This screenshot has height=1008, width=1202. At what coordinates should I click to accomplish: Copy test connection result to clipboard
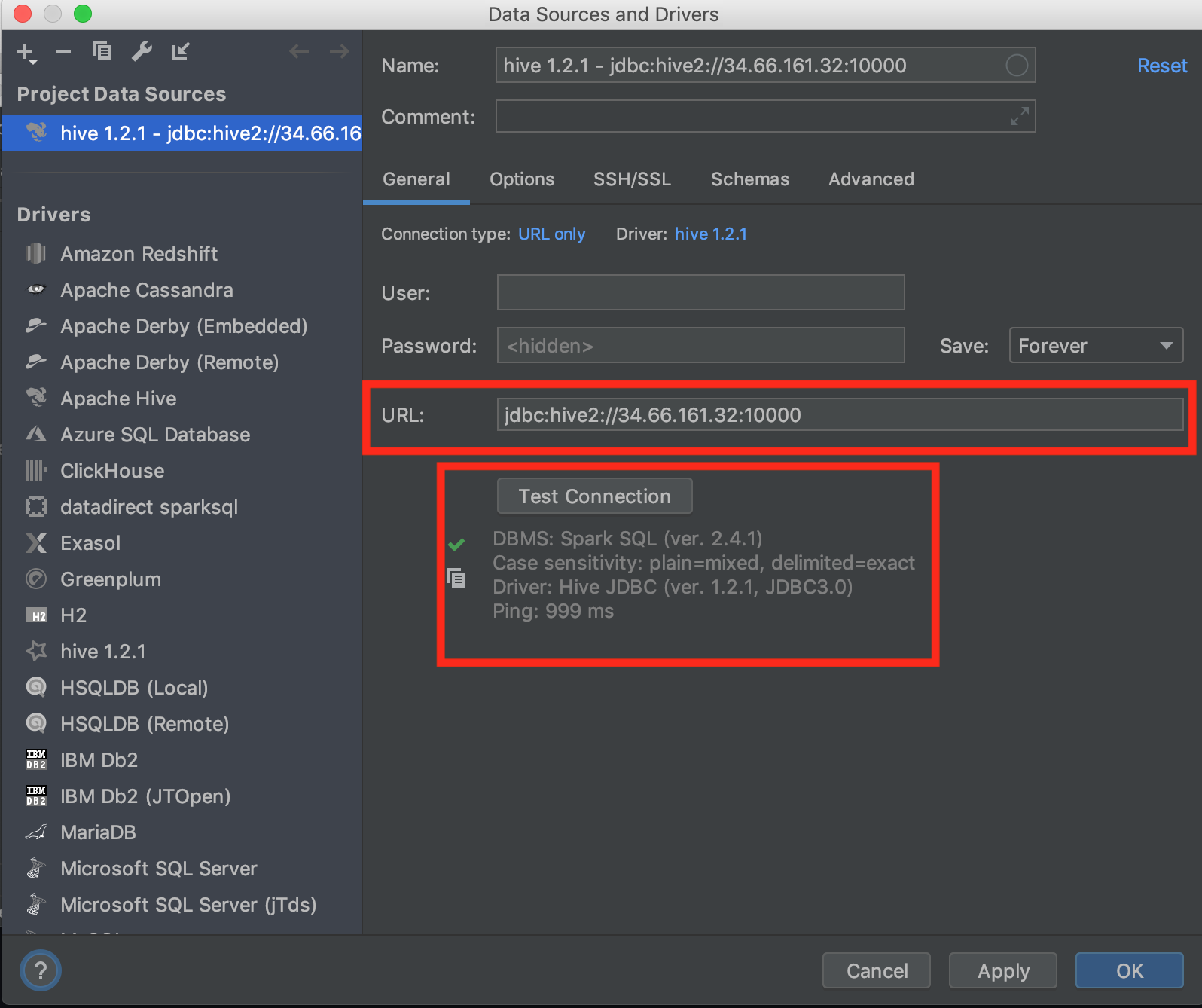click(x=456, y=578)
